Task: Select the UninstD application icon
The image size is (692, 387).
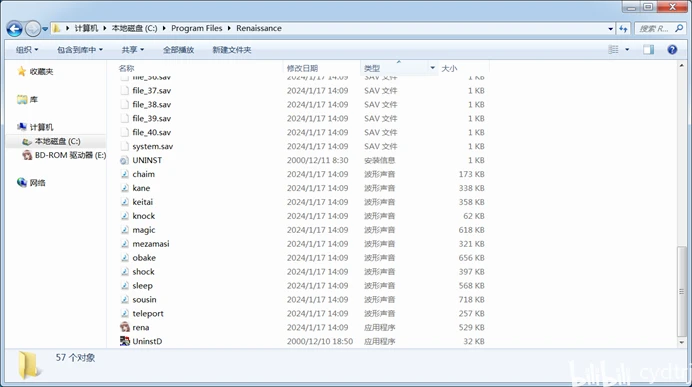Action: pyautogui.click(x=125, y=341)
